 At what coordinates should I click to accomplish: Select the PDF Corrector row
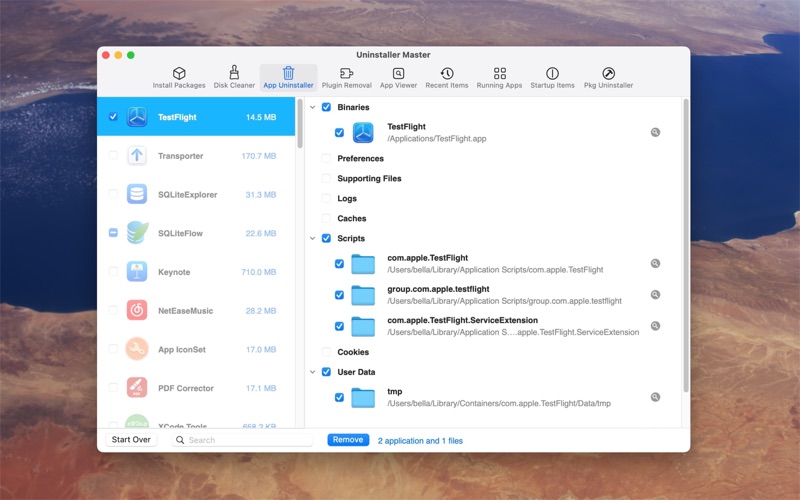pos(196,388)
